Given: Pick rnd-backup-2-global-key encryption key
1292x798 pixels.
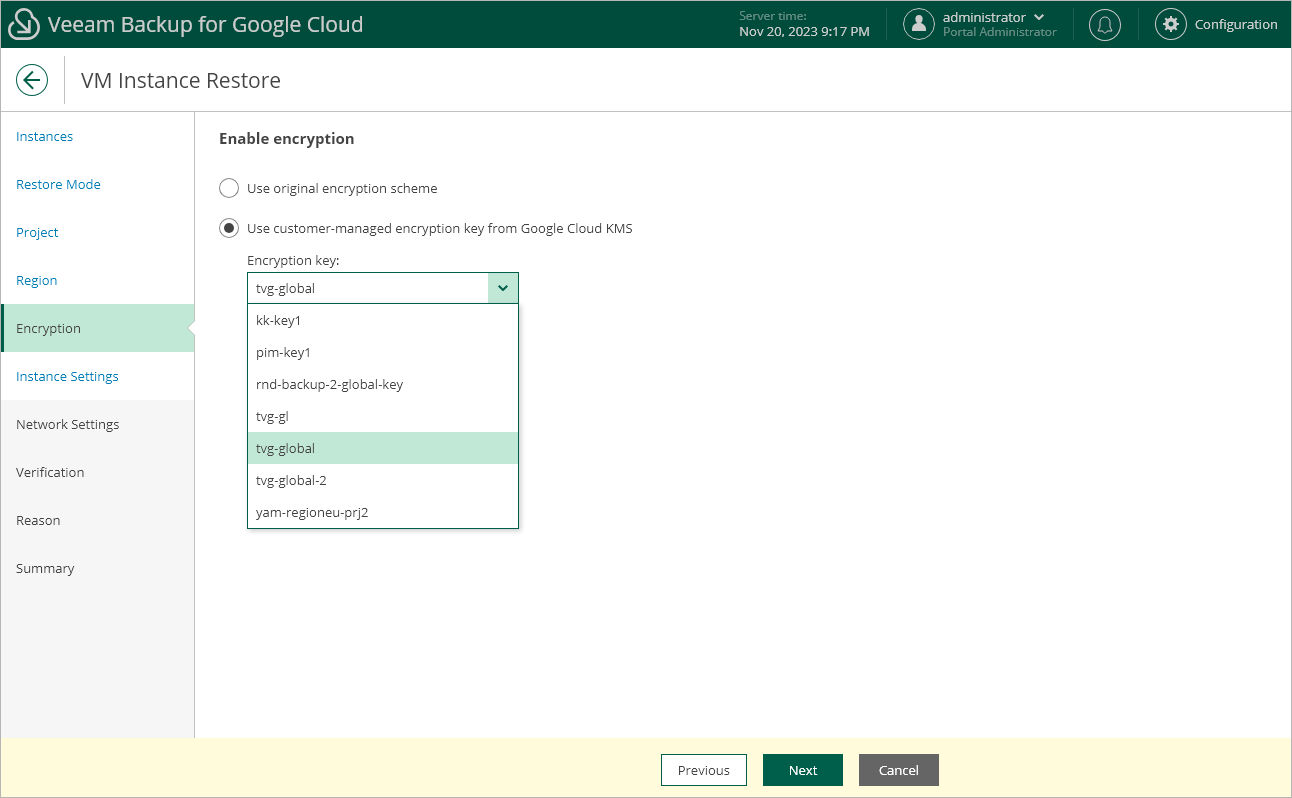Looking at the screenshot, I should (383, 384).
